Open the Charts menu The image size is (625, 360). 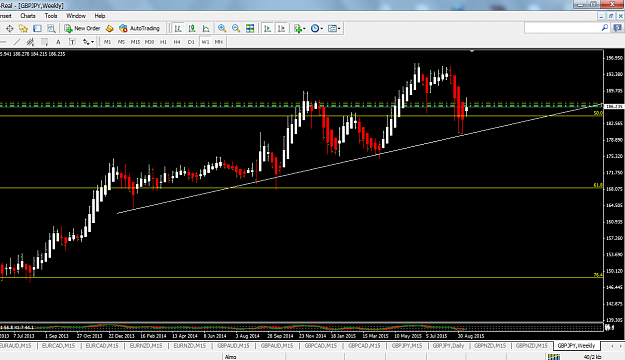28,16
